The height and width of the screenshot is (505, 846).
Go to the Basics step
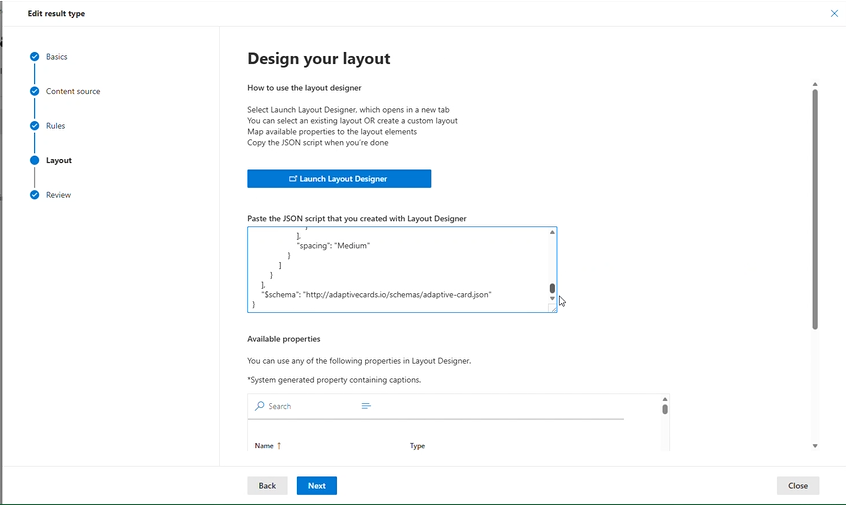click(x=57, y=57)
